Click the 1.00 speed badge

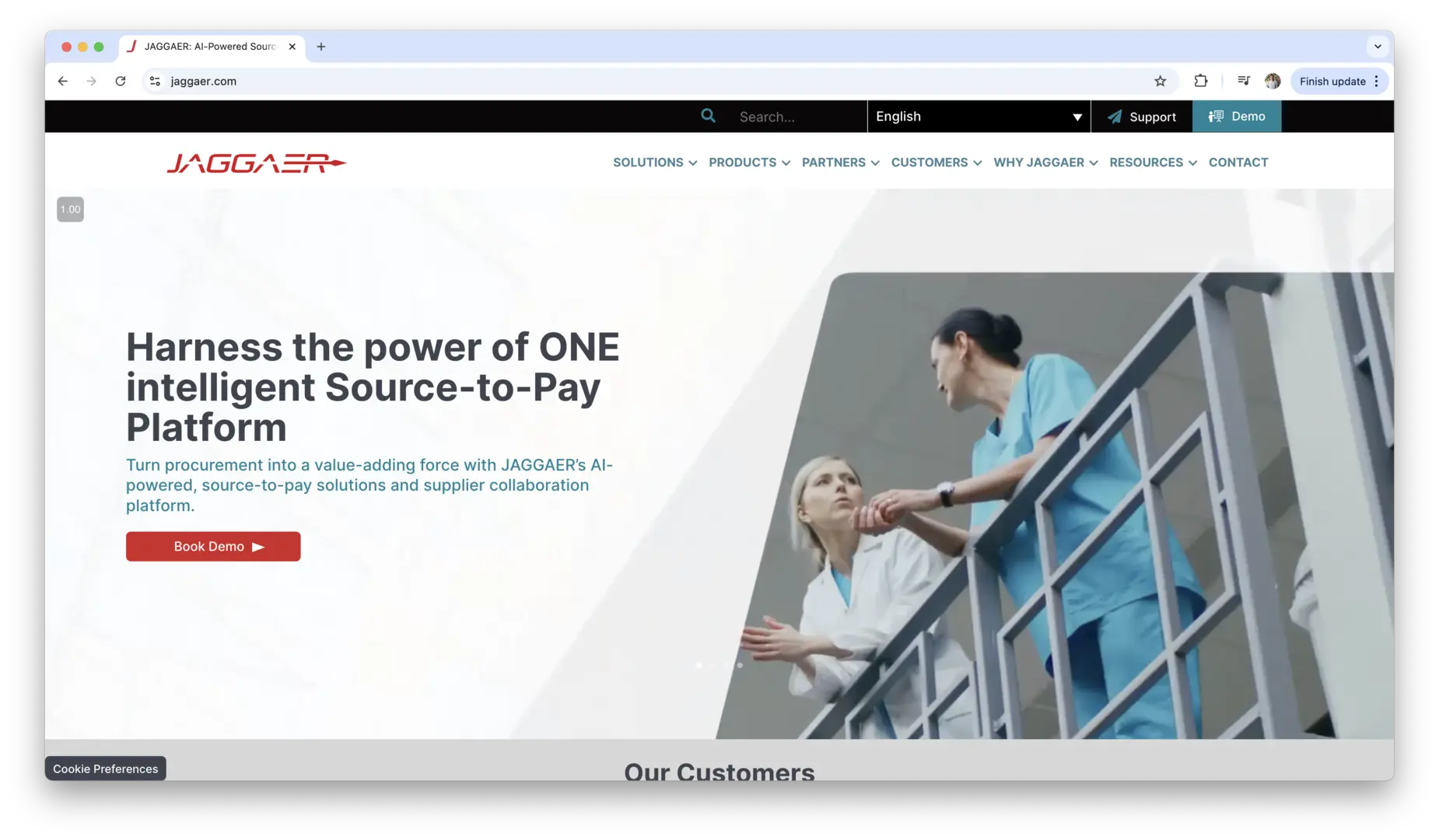(x=70, y=209)
